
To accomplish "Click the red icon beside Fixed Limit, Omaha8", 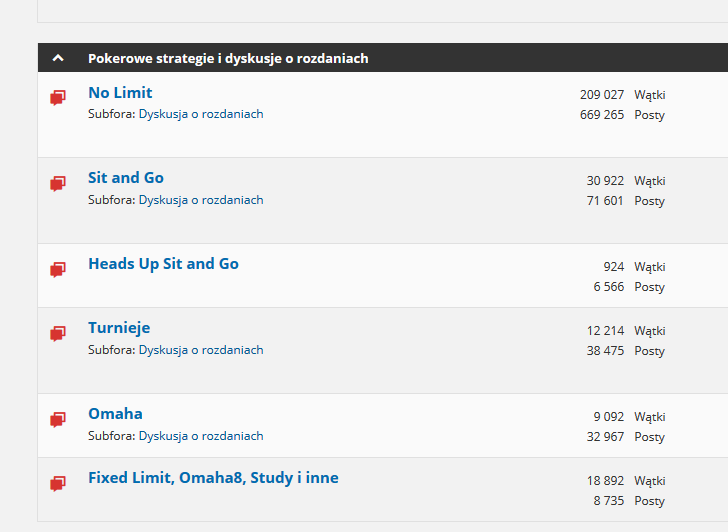I will (x=58, y=483).
